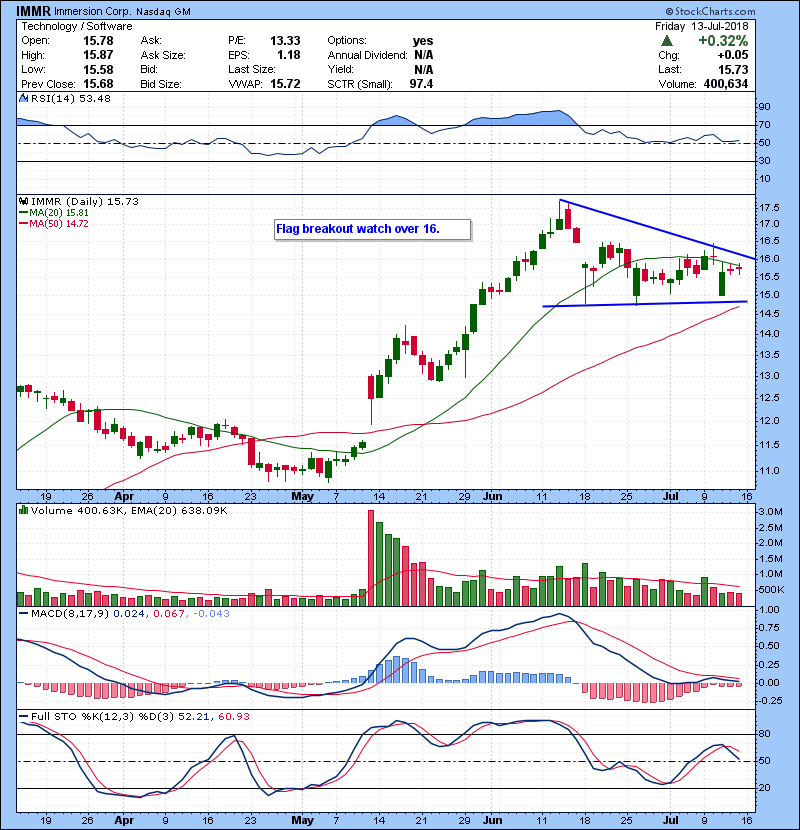Select the EPS value 1.18
This screenshot has height=830, width=800.
289,55
